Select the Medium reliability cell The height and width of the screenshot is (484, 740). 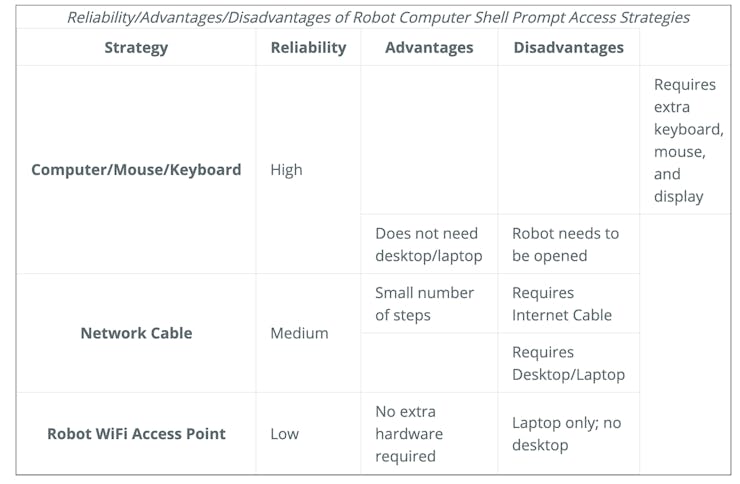point(299,333)
